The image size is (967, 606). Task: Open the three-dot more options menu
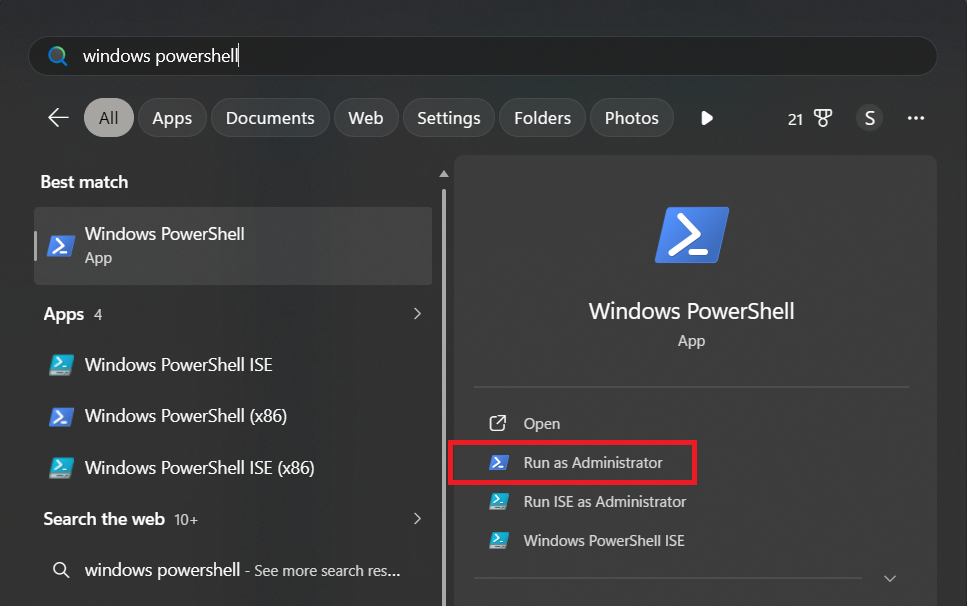[916, 118]
